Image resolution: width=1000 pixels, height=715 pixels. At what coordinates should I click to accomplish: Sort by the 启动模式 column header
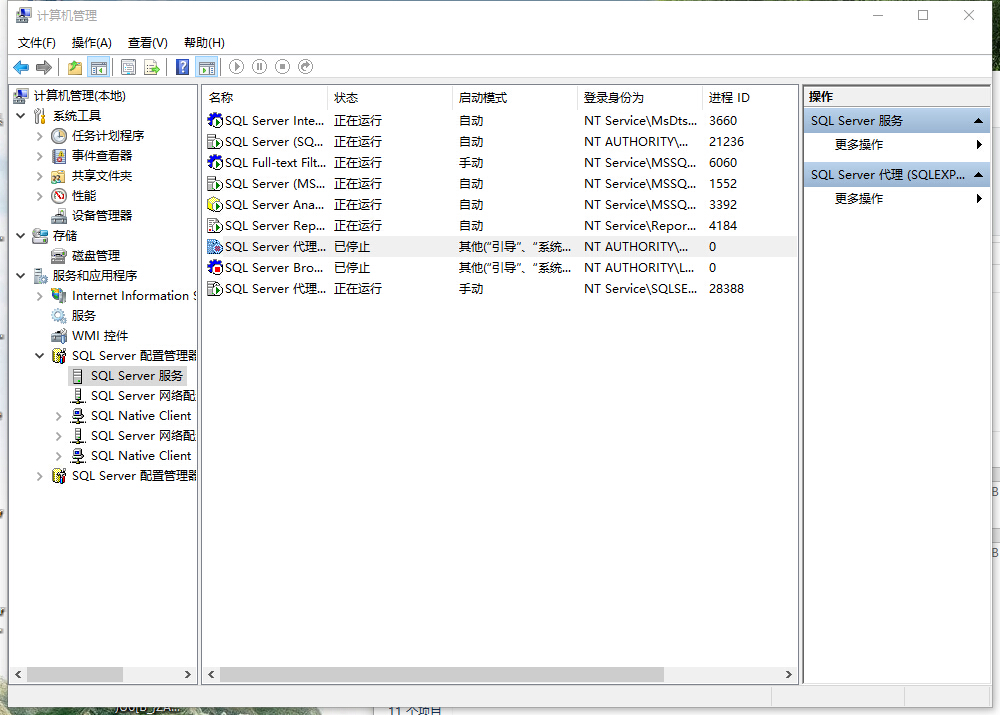coord(515,98)
